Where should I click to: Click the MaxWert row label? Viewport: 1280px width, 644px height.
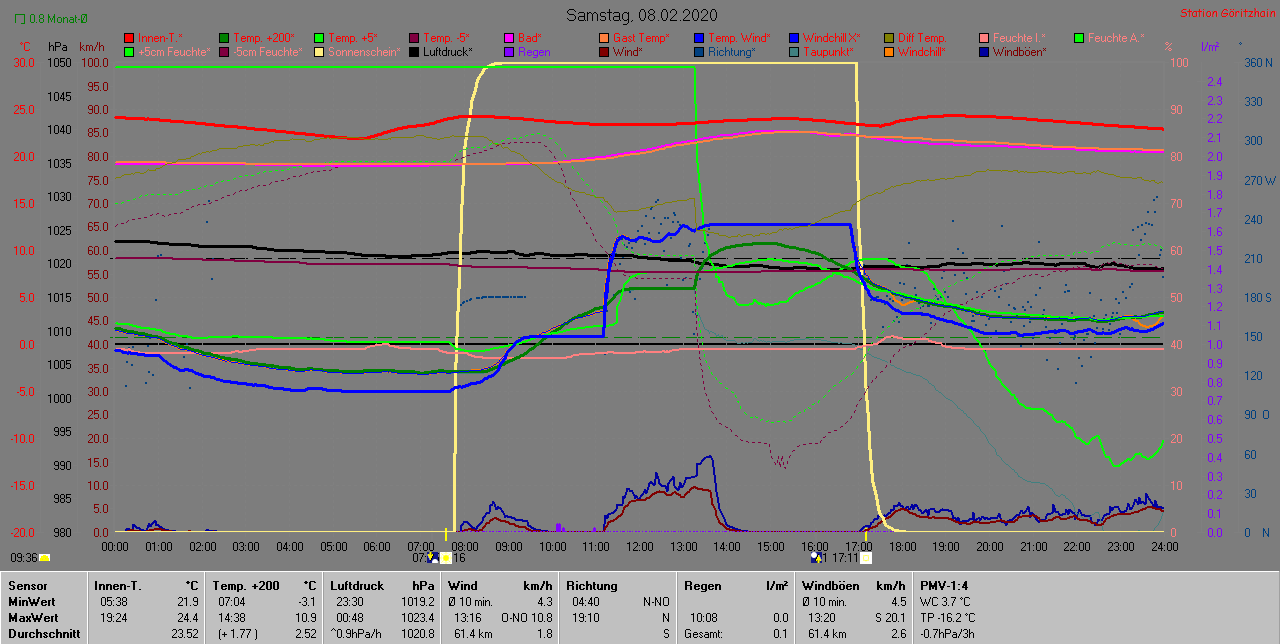pos(32,618)
